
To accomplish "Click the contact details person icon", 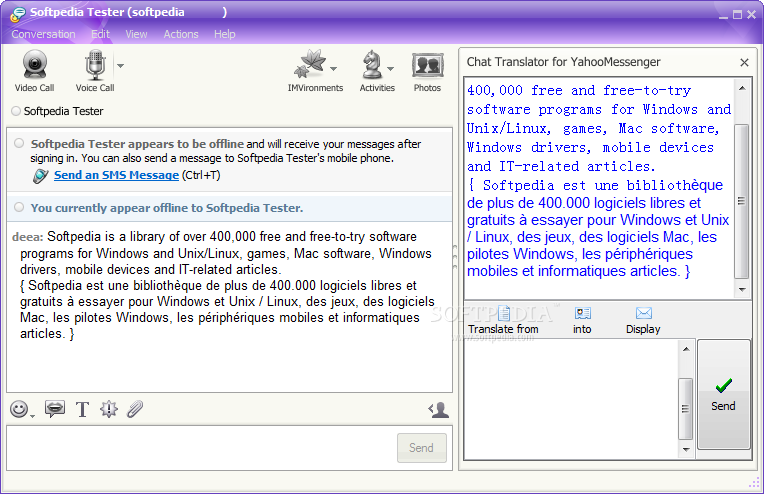I will coord(439,410).
